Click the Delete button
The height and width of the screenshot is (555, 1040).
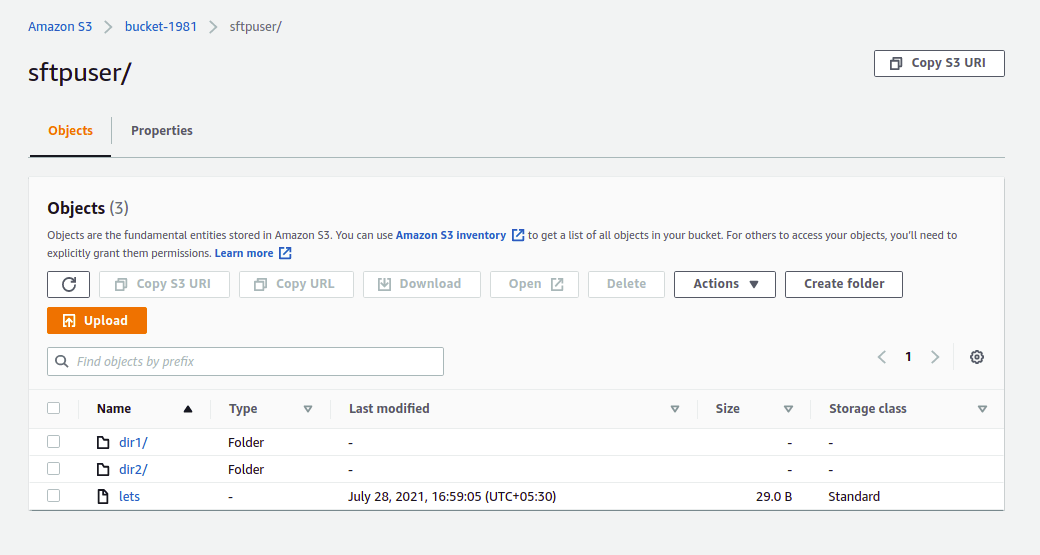[x=626, y=284]
